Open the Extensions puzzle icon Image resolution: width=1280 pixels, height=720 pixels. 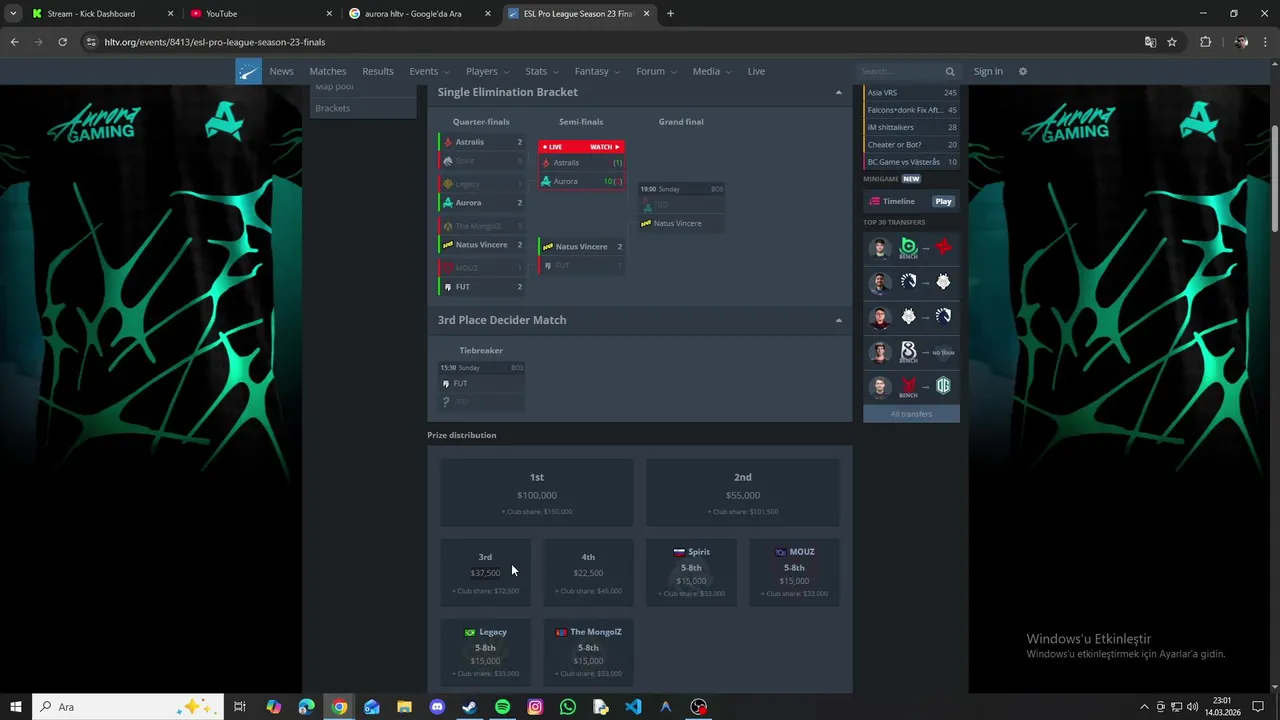[x=1205, y=42]
